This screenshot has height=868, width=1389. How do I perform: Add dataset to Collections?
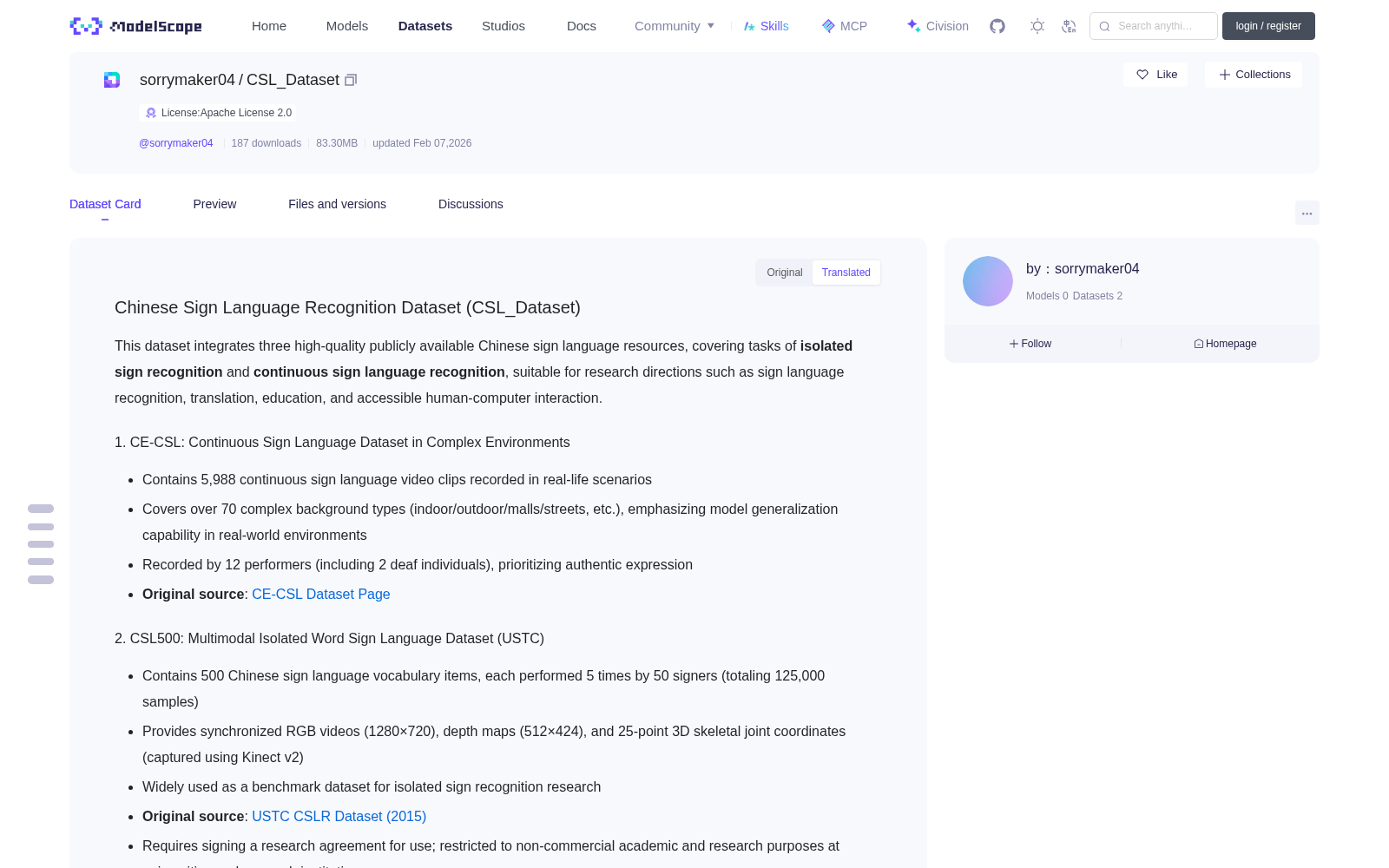(x=1254, y=75)
